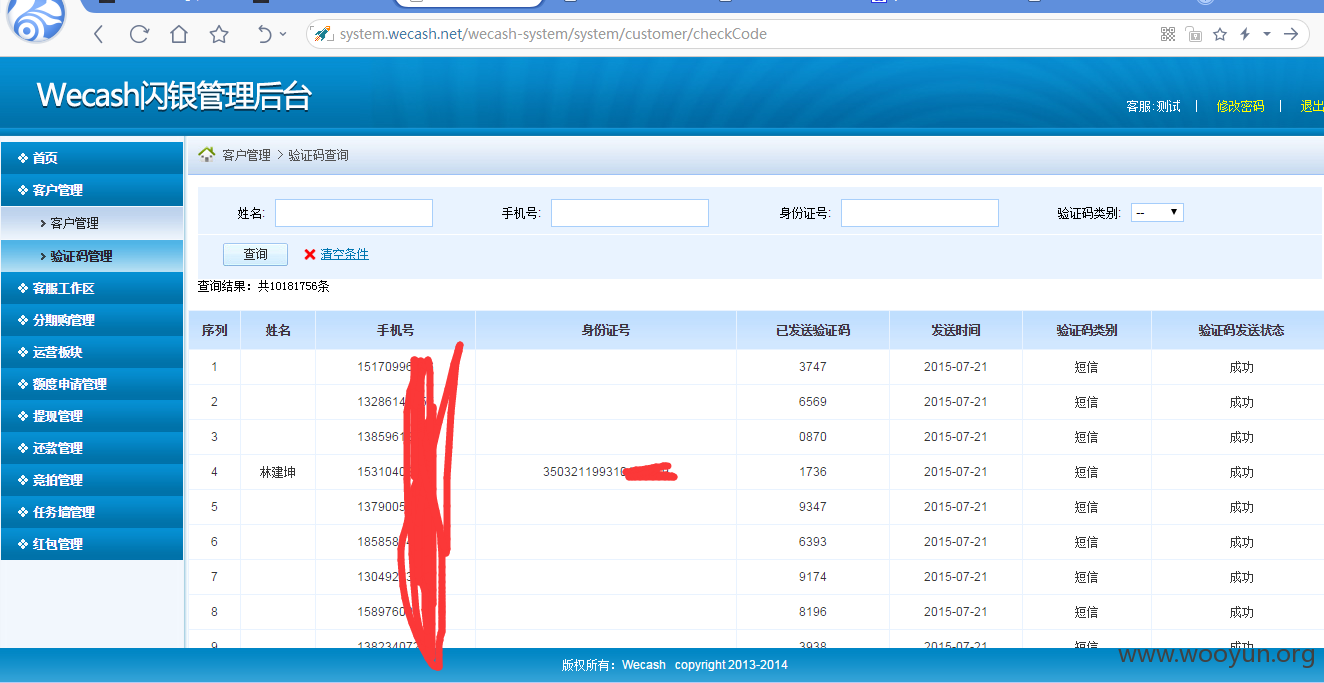Image resolution: width=1324 pixels, height=683 pixels.
Task: Click the red X clear-conditions icon
Action: (310, 255)
